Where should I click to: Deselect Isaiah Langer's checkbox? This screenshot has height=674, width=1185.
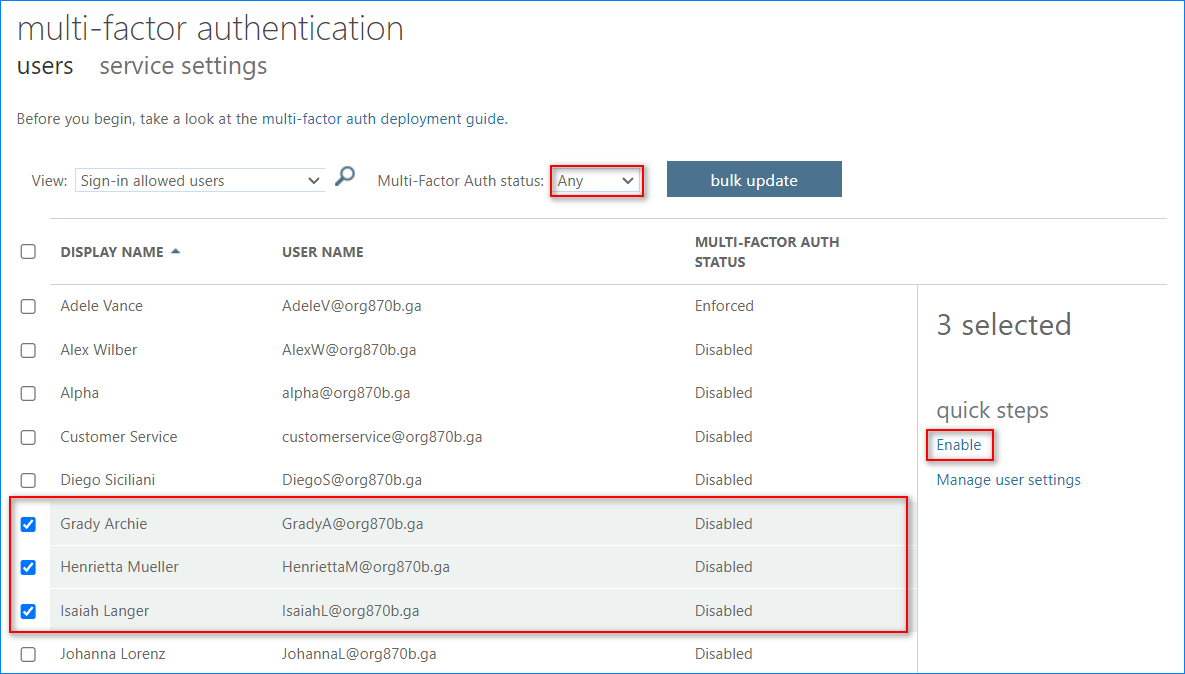(28, 611)
